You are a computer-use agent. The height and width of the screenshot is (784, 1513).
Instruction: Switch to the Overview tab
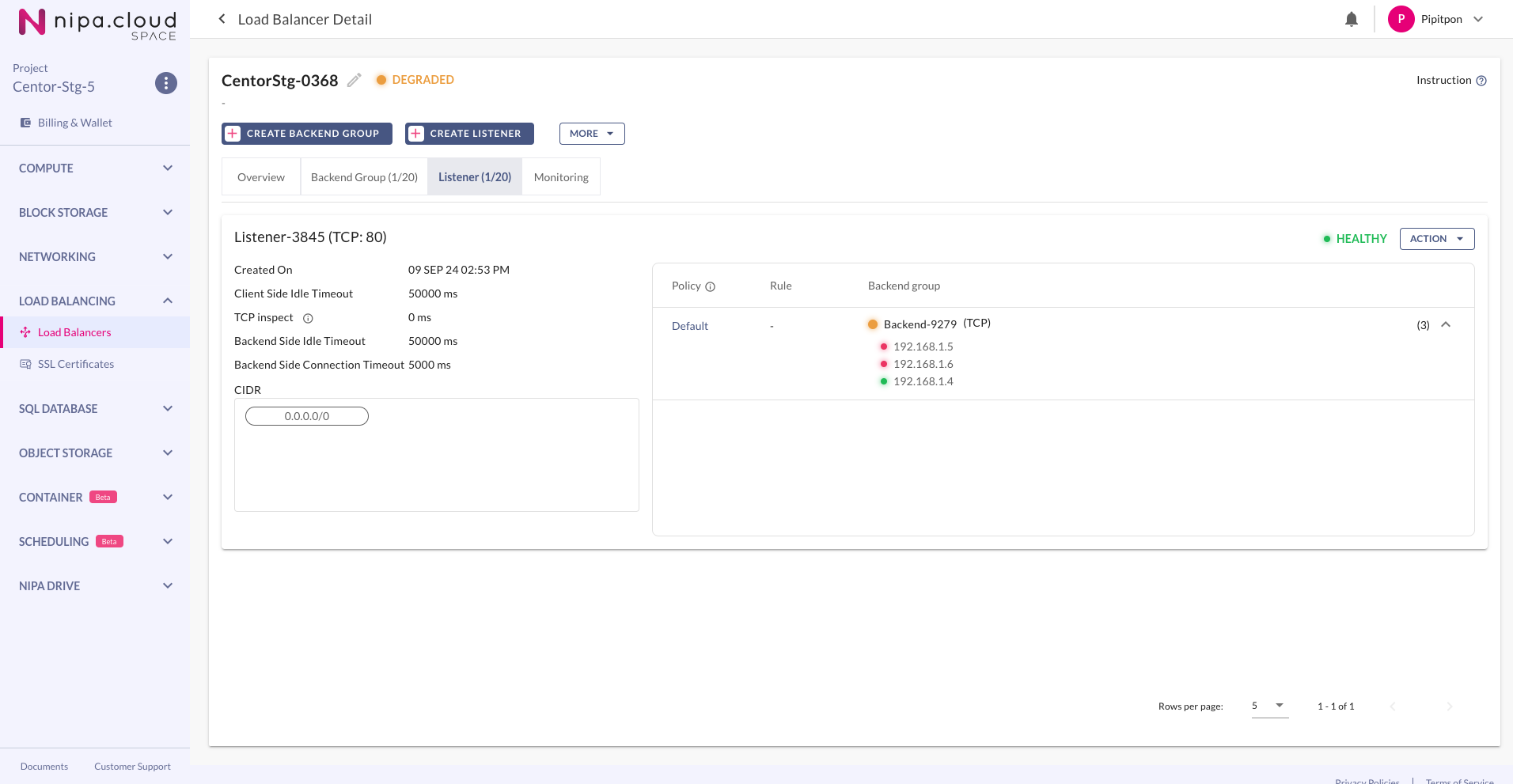[261, 176]
